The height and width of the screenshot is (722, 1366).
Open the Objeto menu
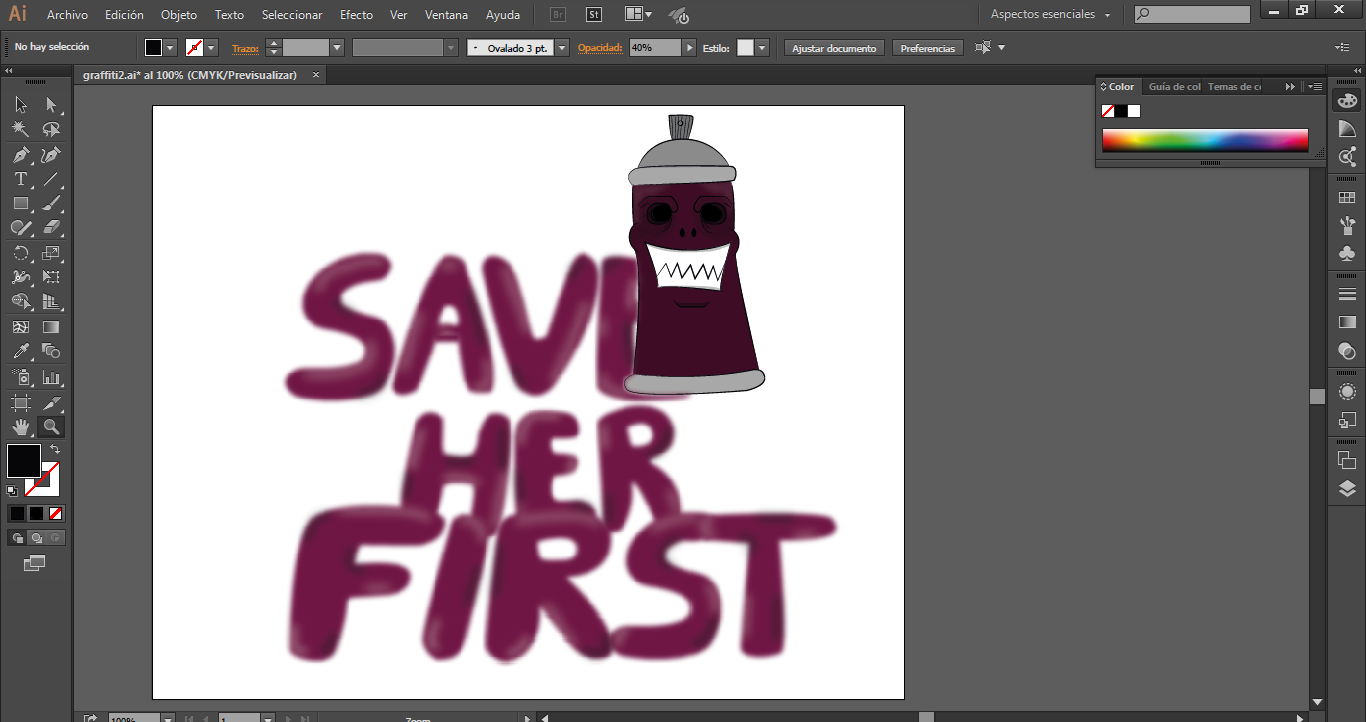[179, 15]
